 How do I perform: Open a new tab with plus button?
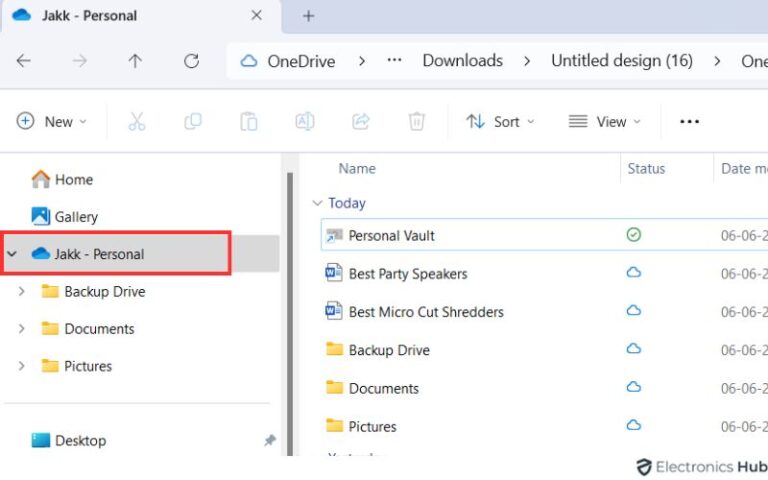(308, 16)
